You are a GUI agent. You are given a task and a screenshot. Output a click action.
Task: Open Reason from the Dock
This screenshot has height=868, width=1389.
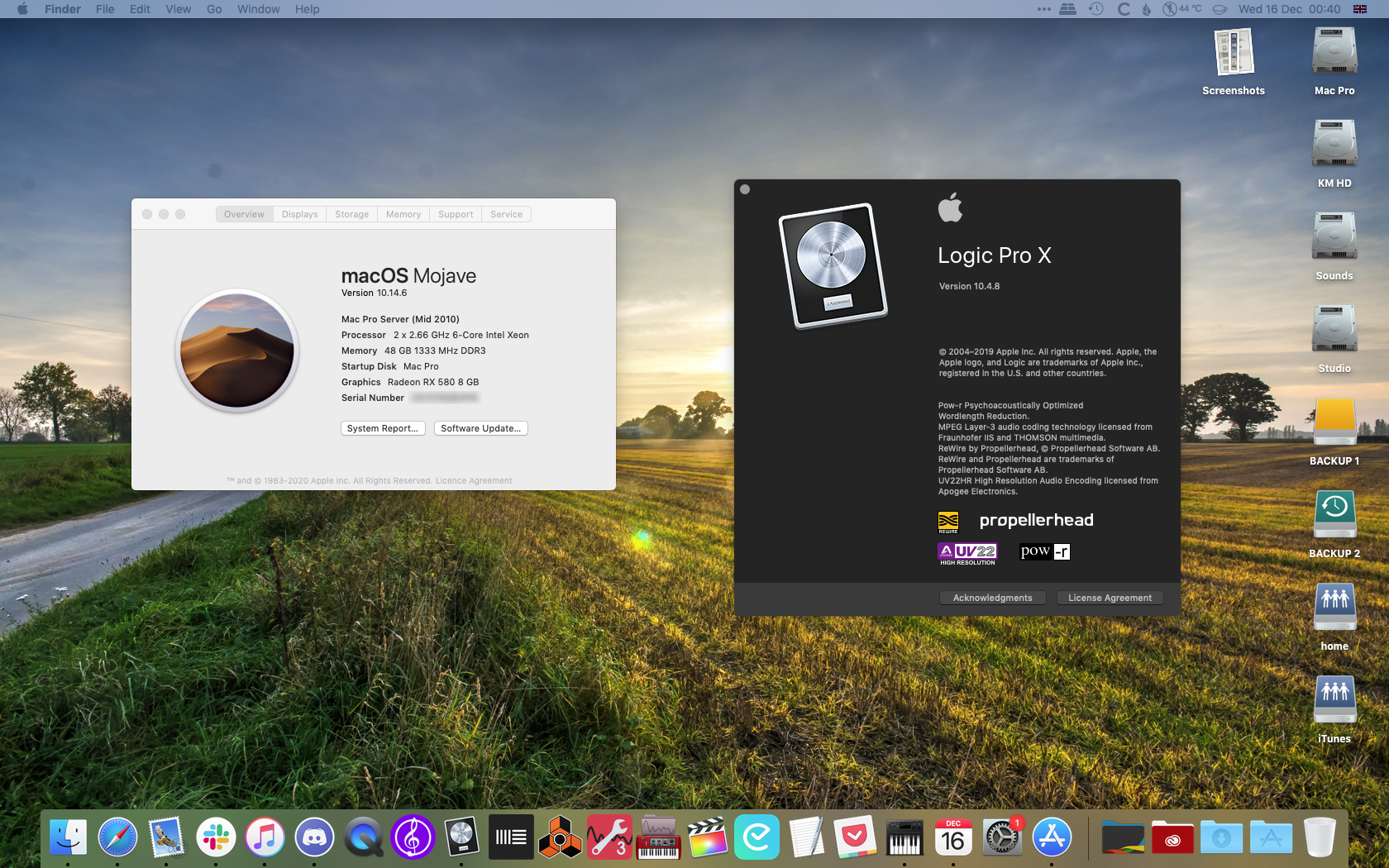560,837
